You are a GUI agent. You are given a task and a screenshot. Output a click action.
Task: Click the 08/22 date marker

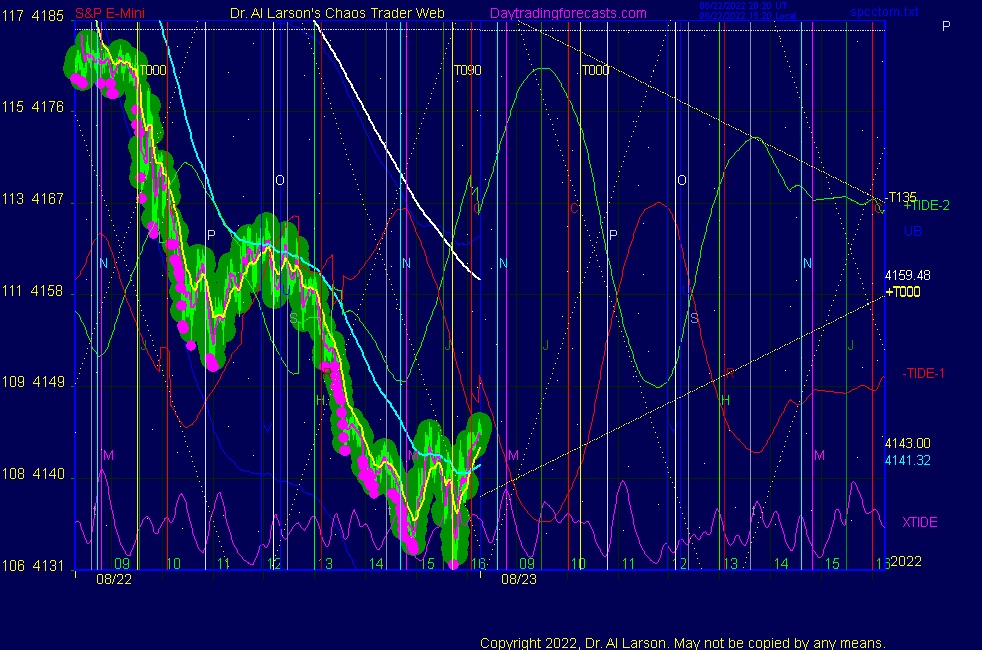coord(113,578)
